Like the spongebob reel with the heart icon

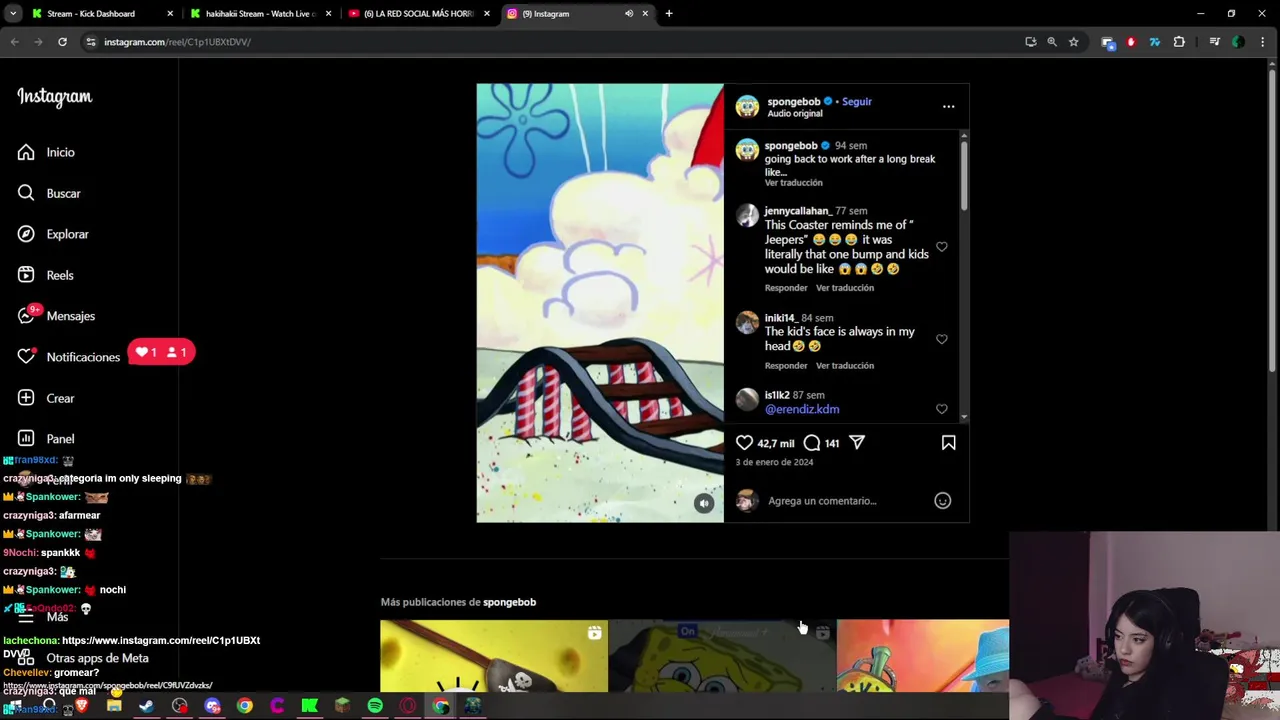744,443
